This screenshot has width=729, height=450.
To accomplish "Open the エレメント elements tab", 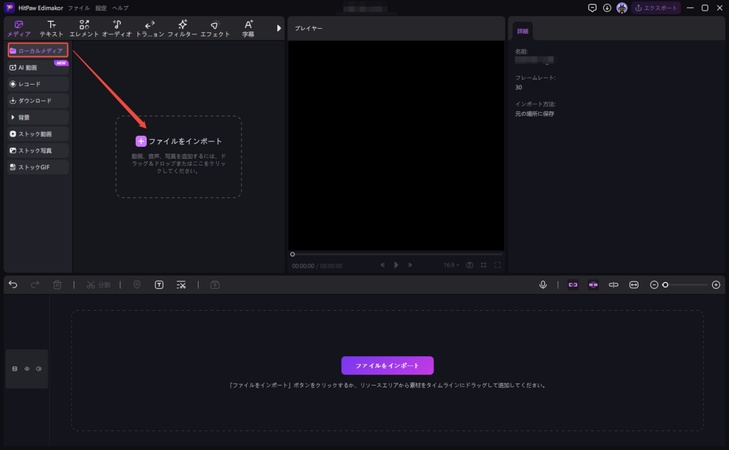I will coord(84,28).
